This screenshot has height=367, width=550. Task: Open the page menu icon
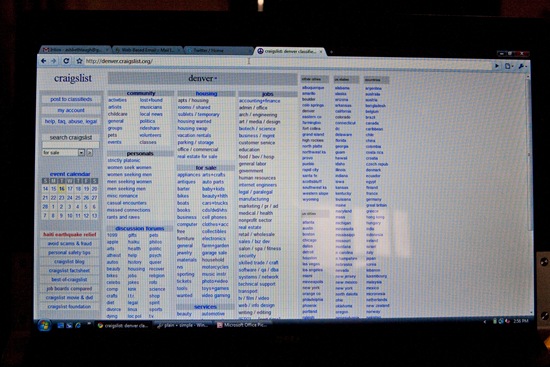pyautogui.click(x=508, y=66)
